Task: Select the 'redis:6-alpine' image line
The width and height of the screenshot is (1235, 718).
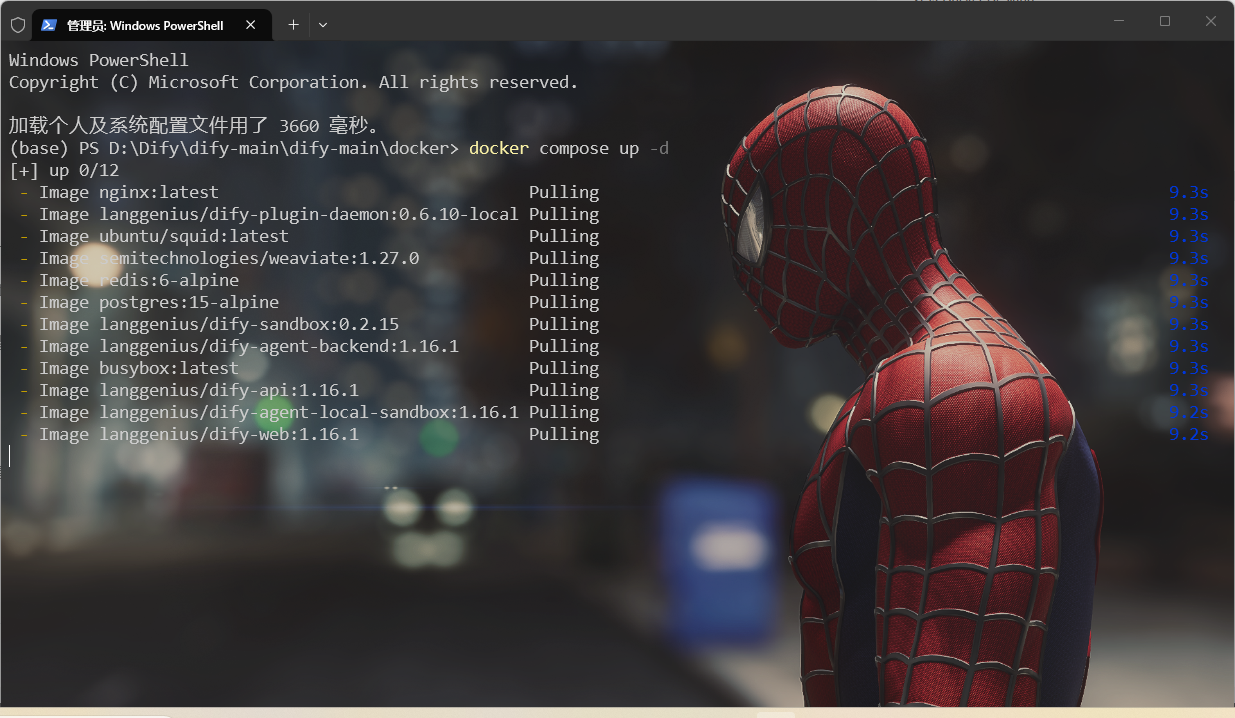Action: 614,280
